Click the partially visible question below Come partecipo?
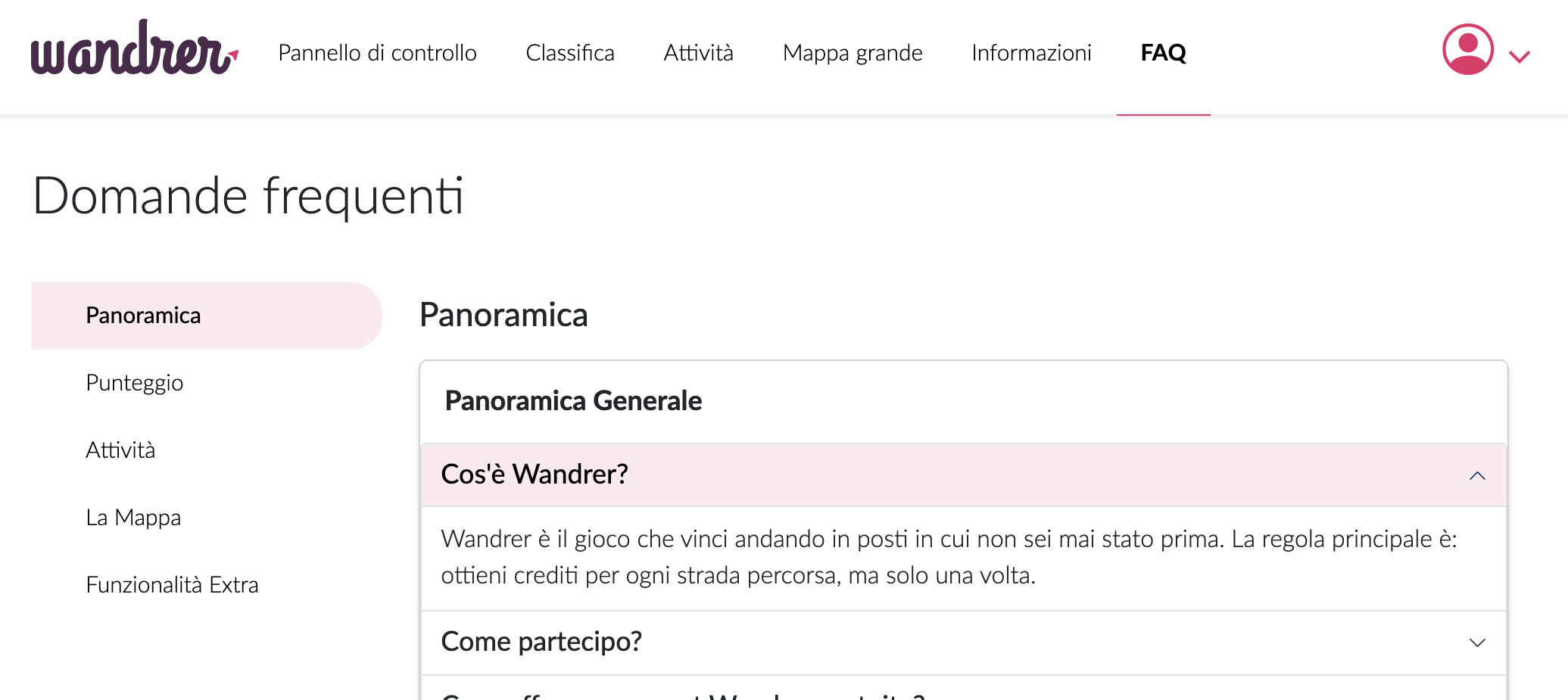 coord(963,690)
